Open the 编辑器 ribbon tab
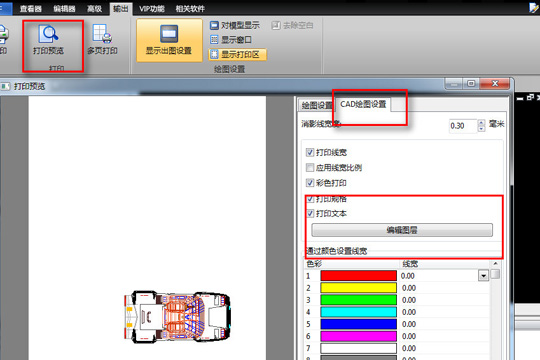This screenshot has width=540, height=360. click(x=64, y=9)
